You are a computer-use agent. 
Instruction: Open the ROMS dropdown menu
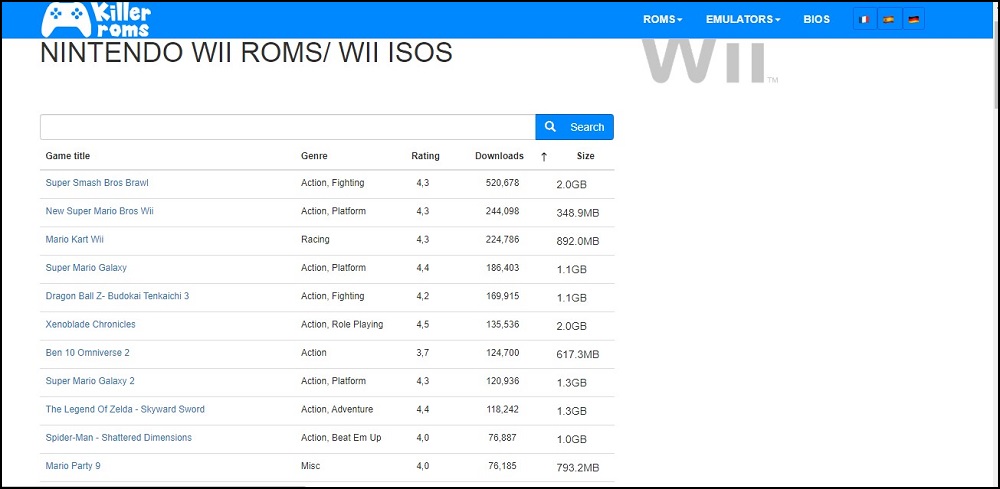(663, 19)
